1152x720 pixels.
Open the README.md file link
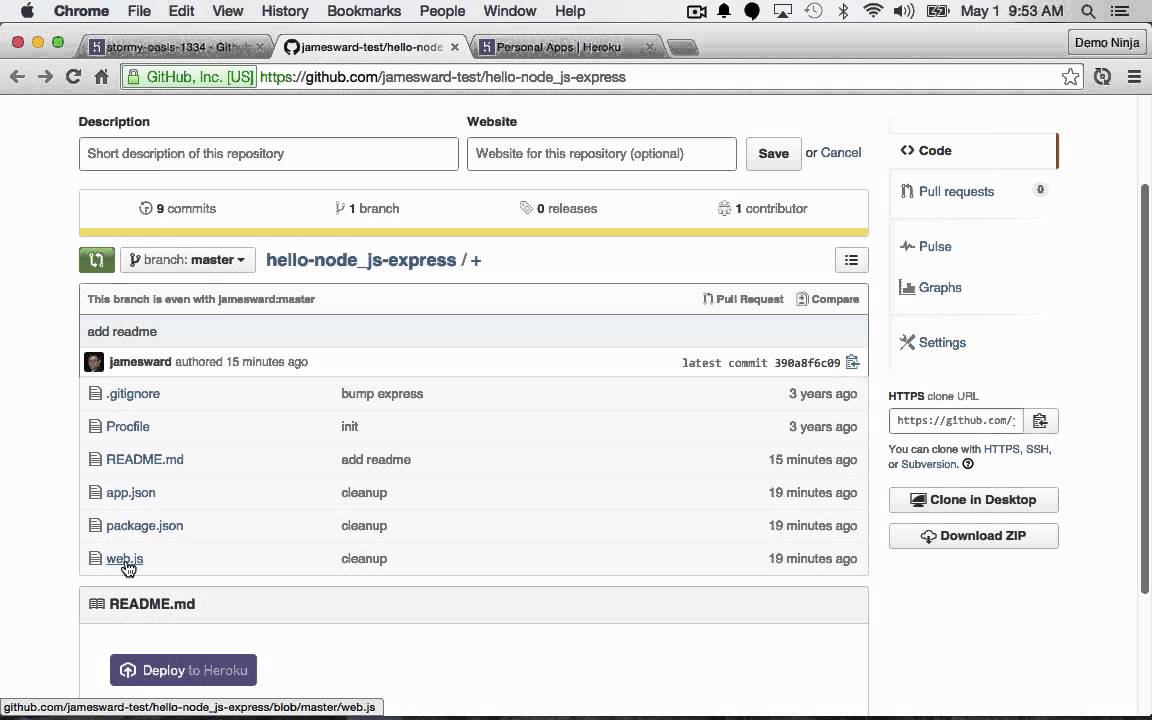tap(145, 459)
